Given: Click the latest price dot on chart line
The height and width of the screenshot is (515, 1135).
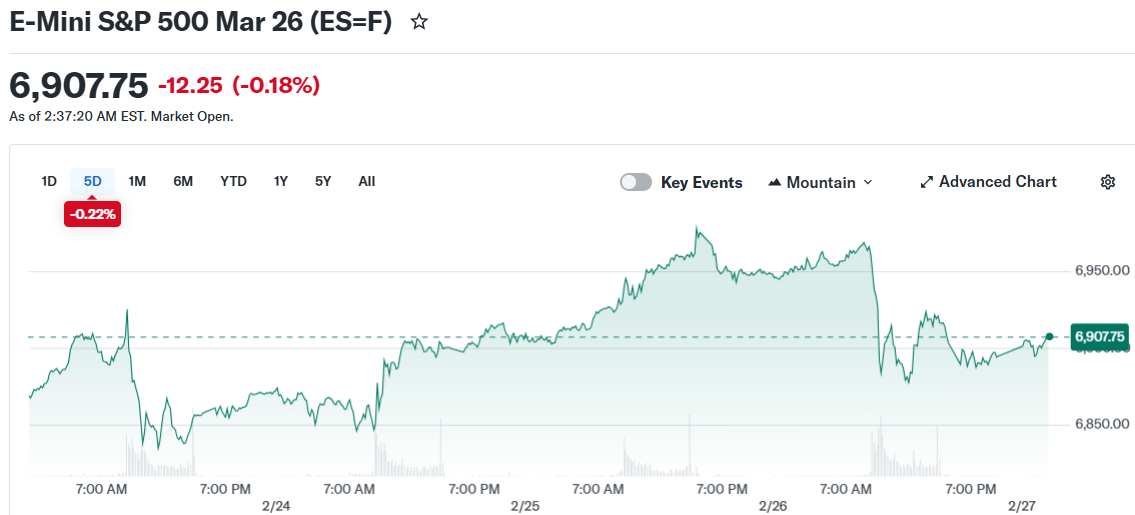Looking at the screenshot, I should [x=1049, y=337].
